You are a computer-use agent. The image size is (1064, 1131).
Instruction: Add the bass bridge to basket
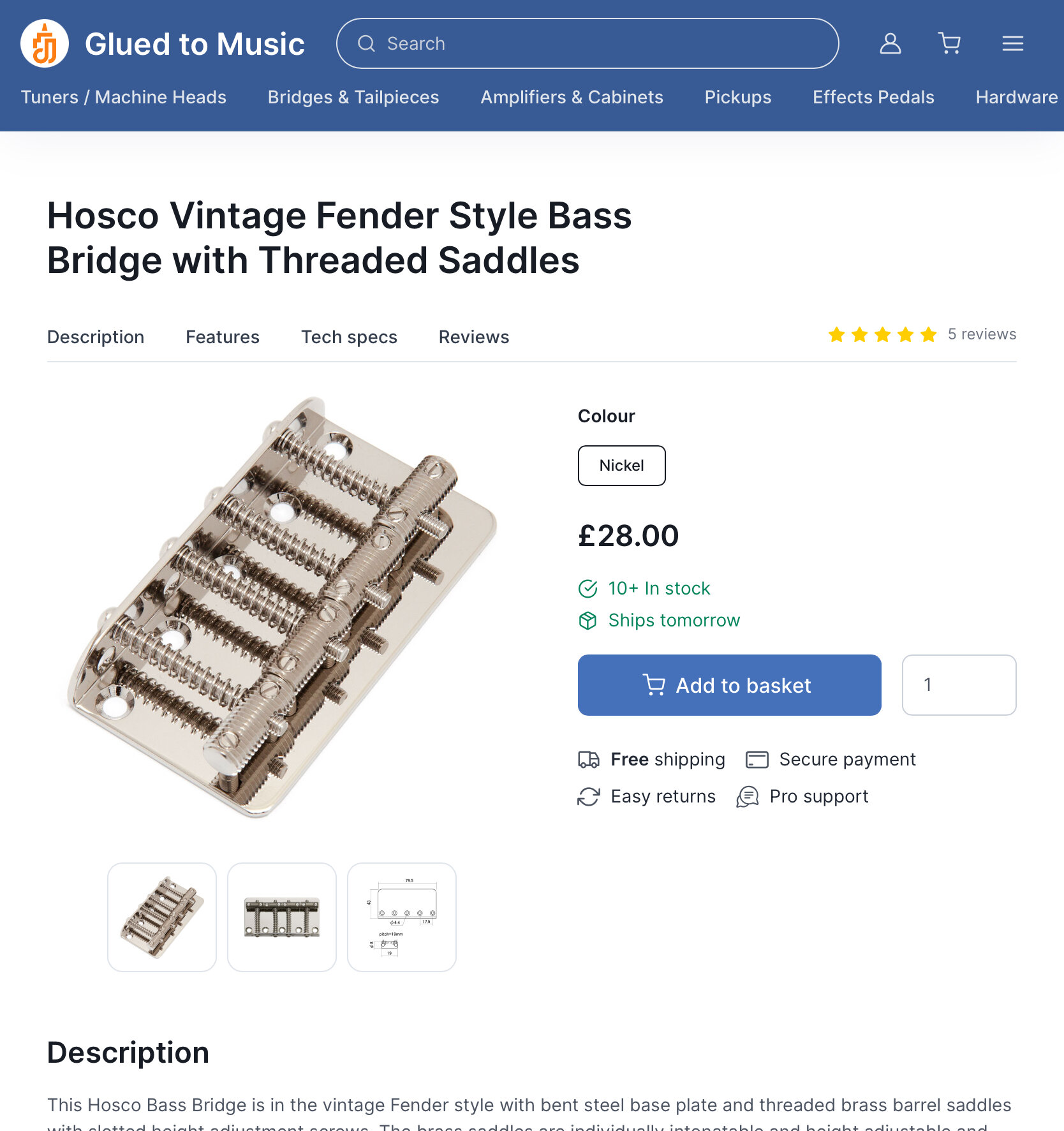[729, 685]
